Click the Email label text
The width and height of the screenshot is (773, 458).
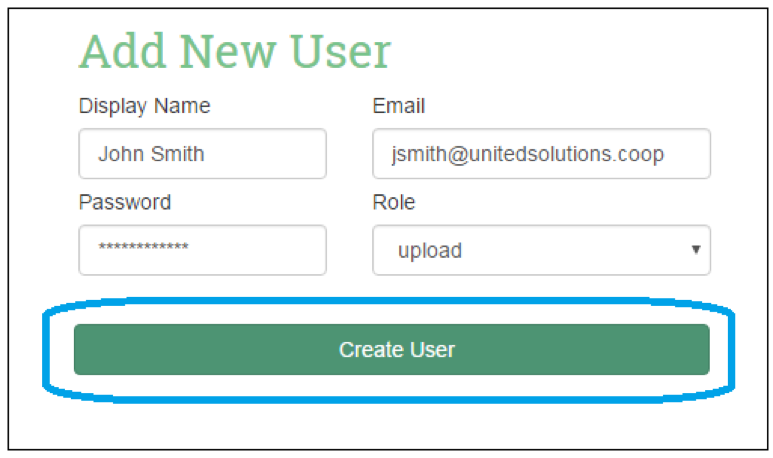point(399,106)
